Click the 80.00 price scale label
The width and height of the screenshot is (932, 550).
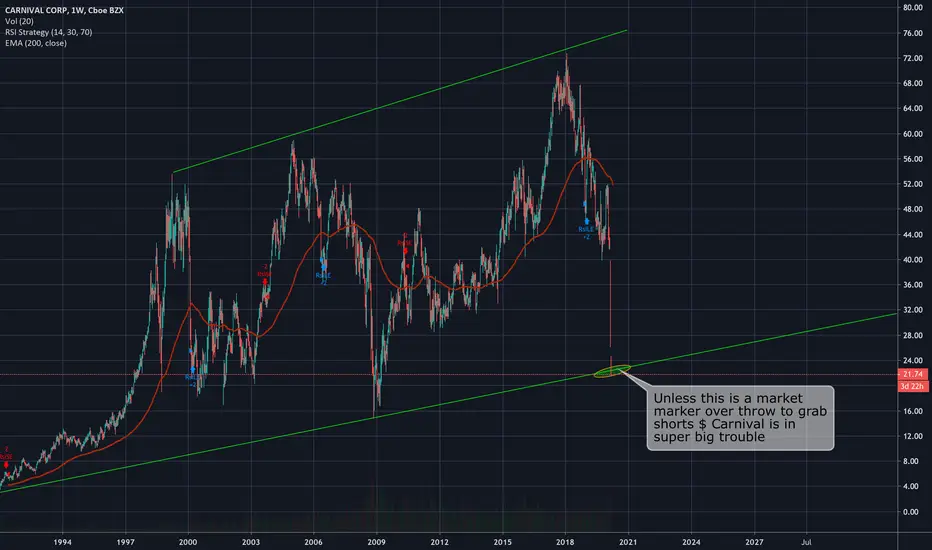click(913, 8)
